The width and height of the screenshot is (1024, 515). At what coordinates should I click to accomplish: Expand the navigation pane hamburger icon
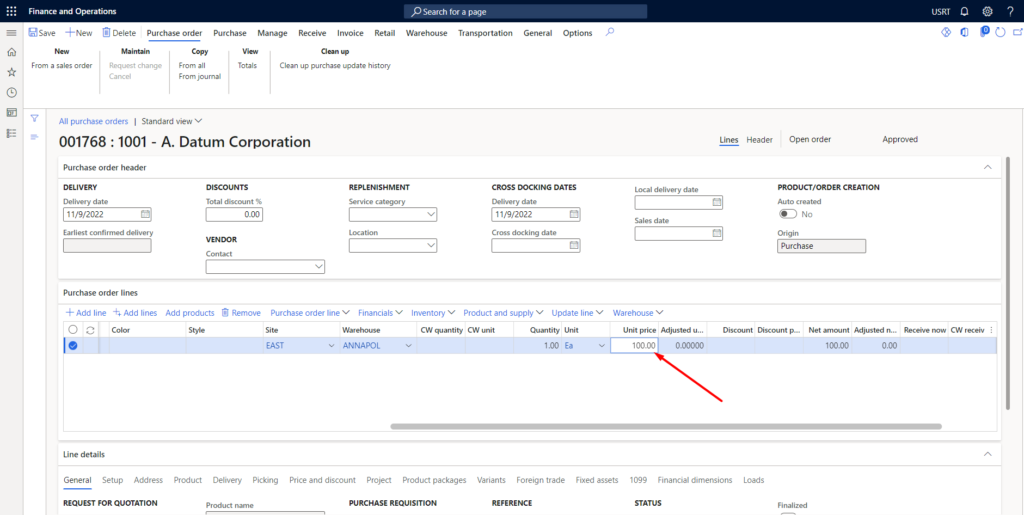[x=11, y=33]
